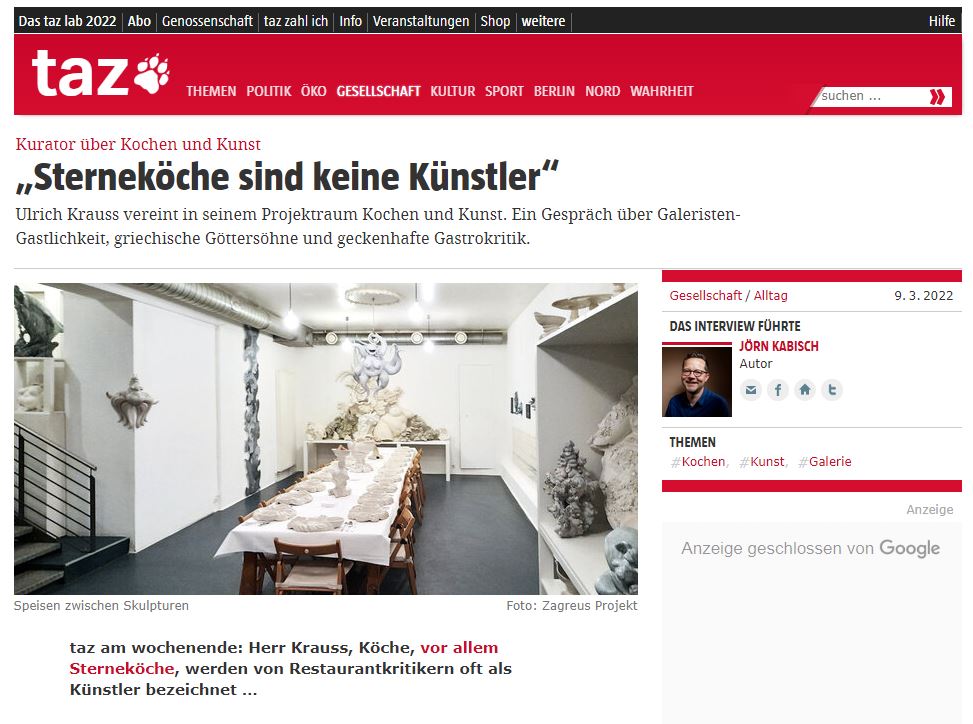Screen dimensions: 973x724
Task: Follow the 'vor allem Sterneköche' link
Action: click(x=284, y=658)
